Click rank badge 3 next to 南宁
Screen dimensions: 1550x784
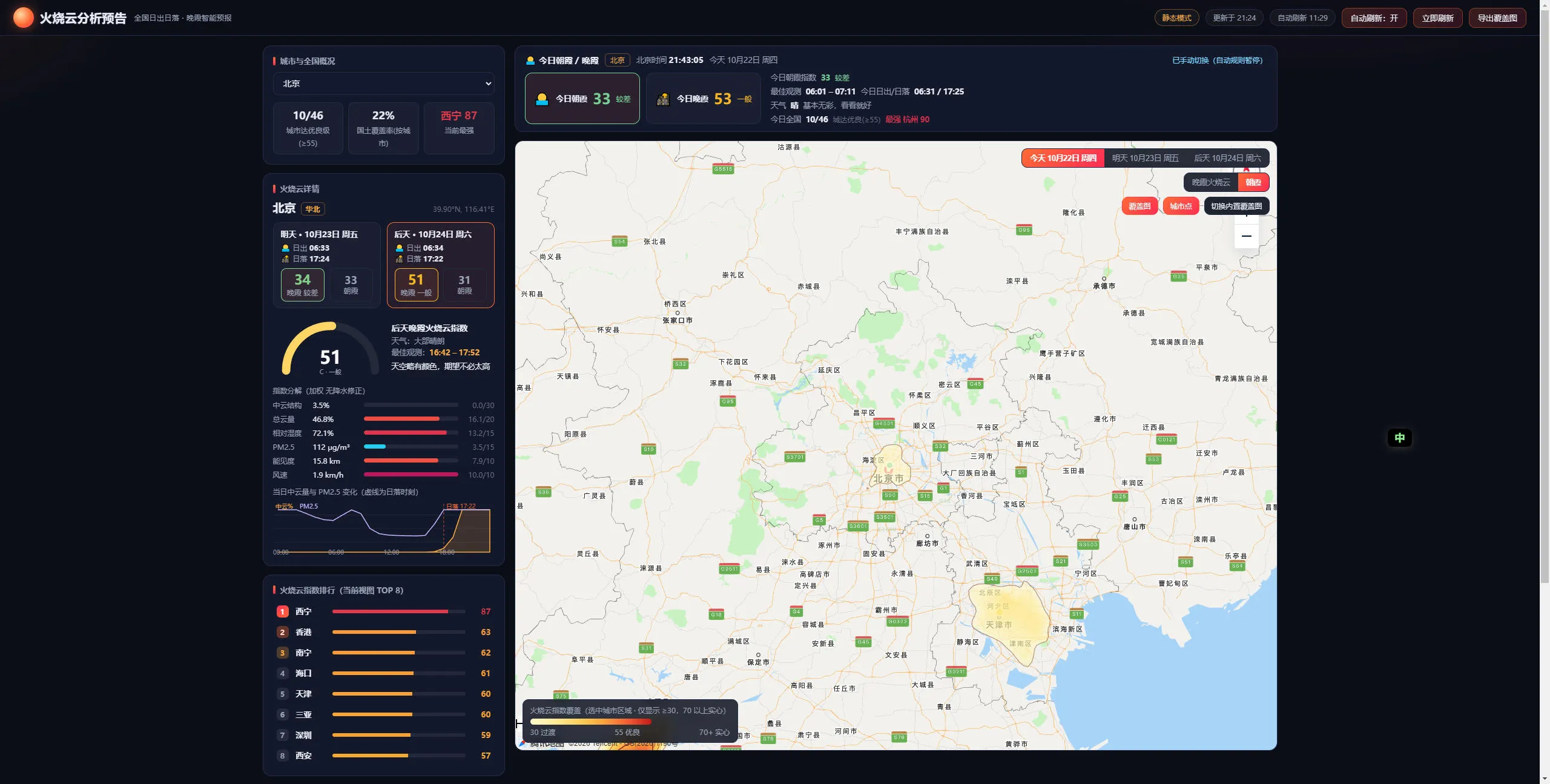(x=282, y=653)
